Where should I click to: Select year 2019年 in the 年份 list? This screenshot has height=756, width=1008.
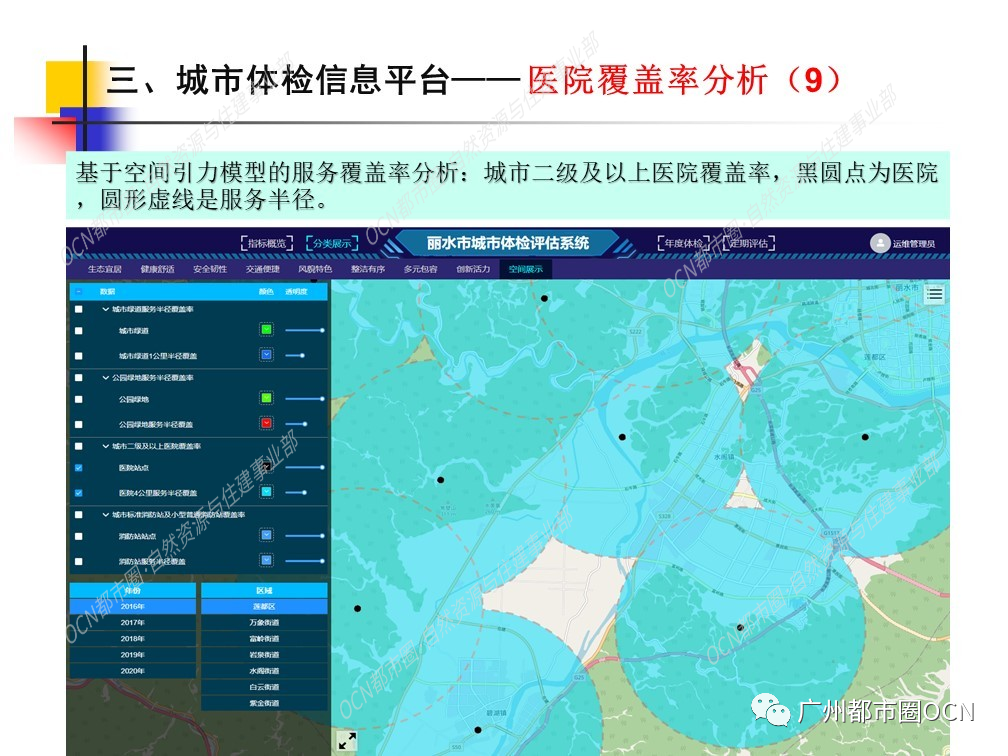pyautogui.click(x=132, y=654)
